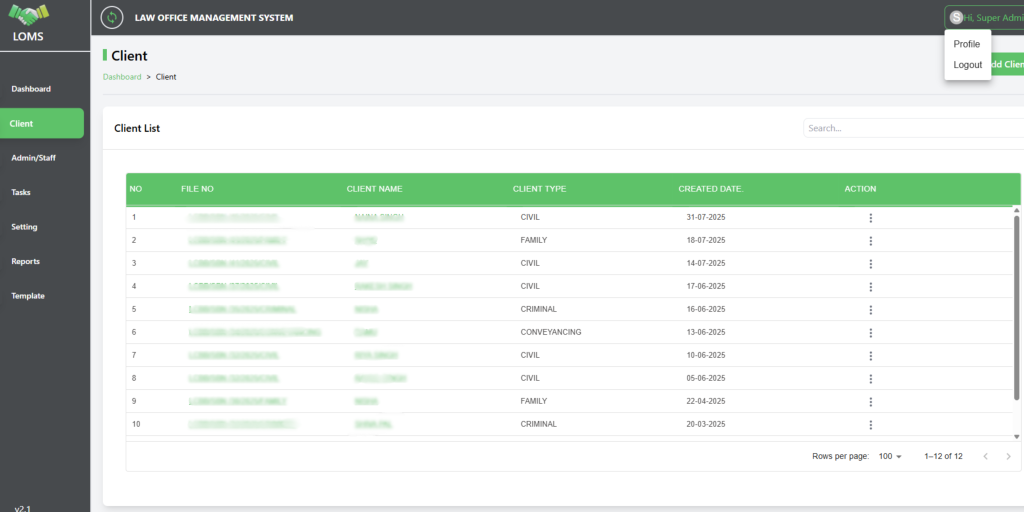Click the Dashboard breadcrumb link

coord(122,77)
